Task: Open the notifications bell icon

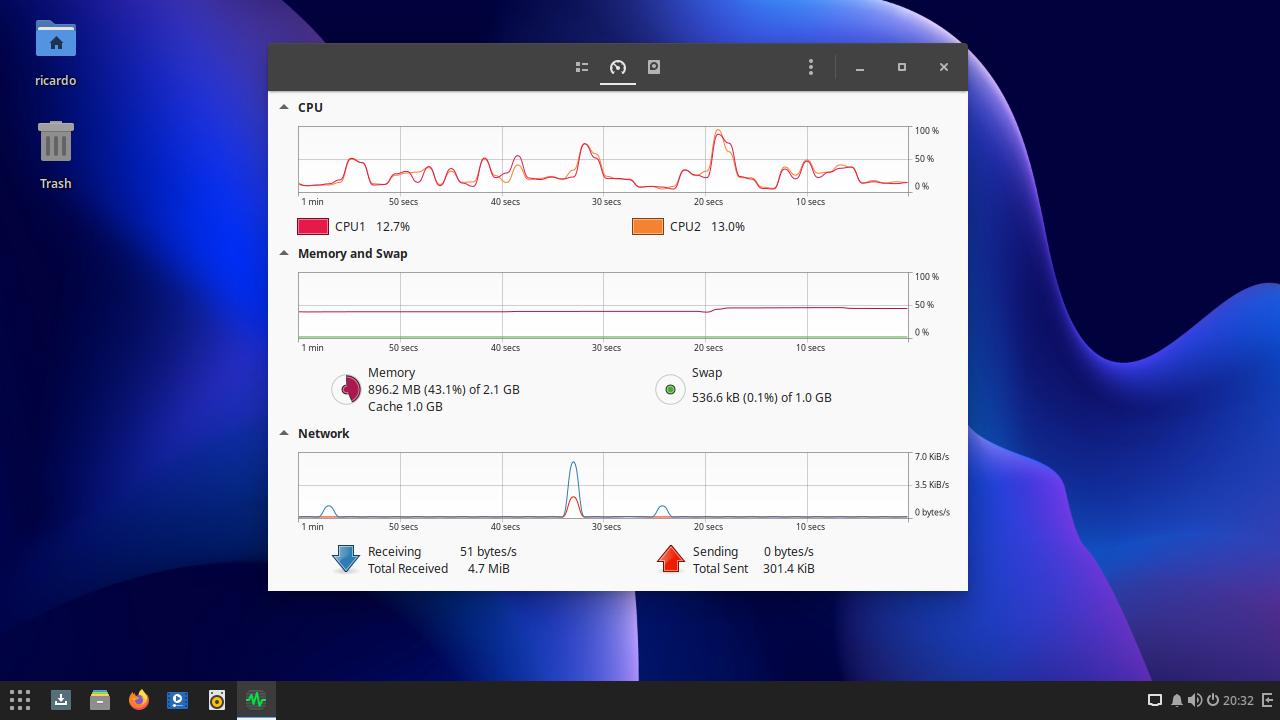Action: [x=1177, y=700]
